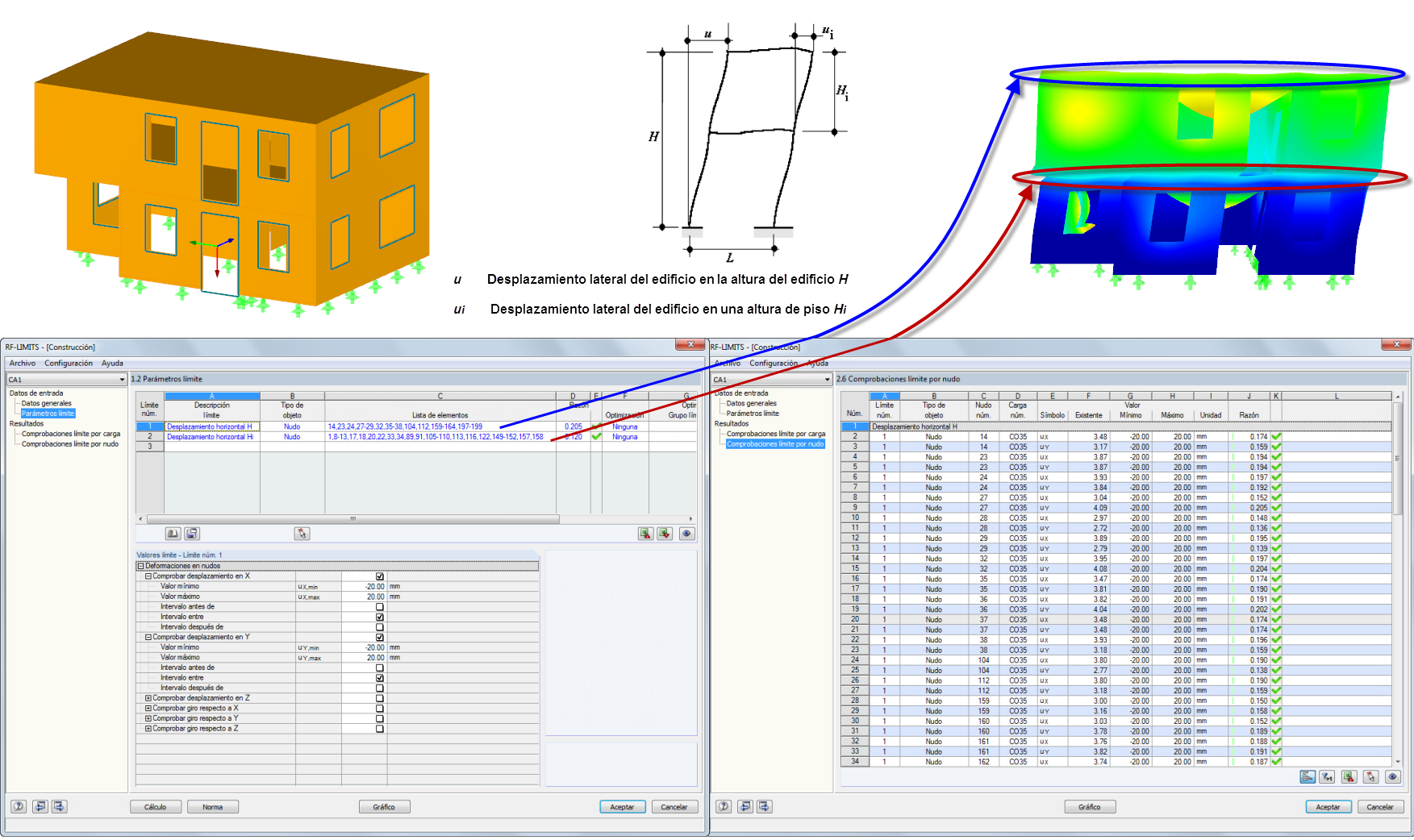The height and width of the screenshot is (840, 1414).
Task: Click the pick-elements cursor icon, left window
Action: click(x=302, y=534)
